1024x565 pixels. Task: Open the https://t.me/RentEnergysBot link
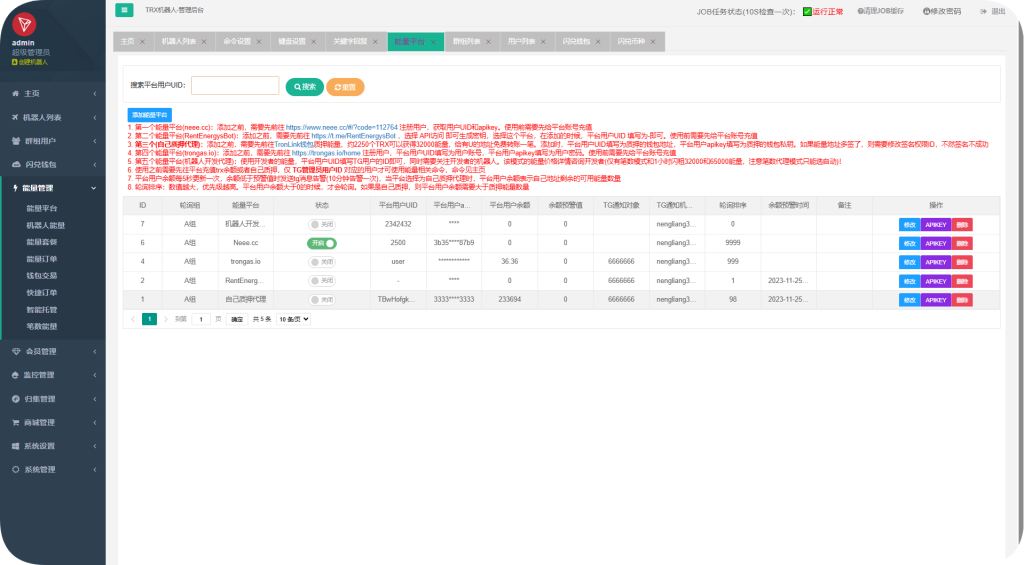click(x=354, y=136)
